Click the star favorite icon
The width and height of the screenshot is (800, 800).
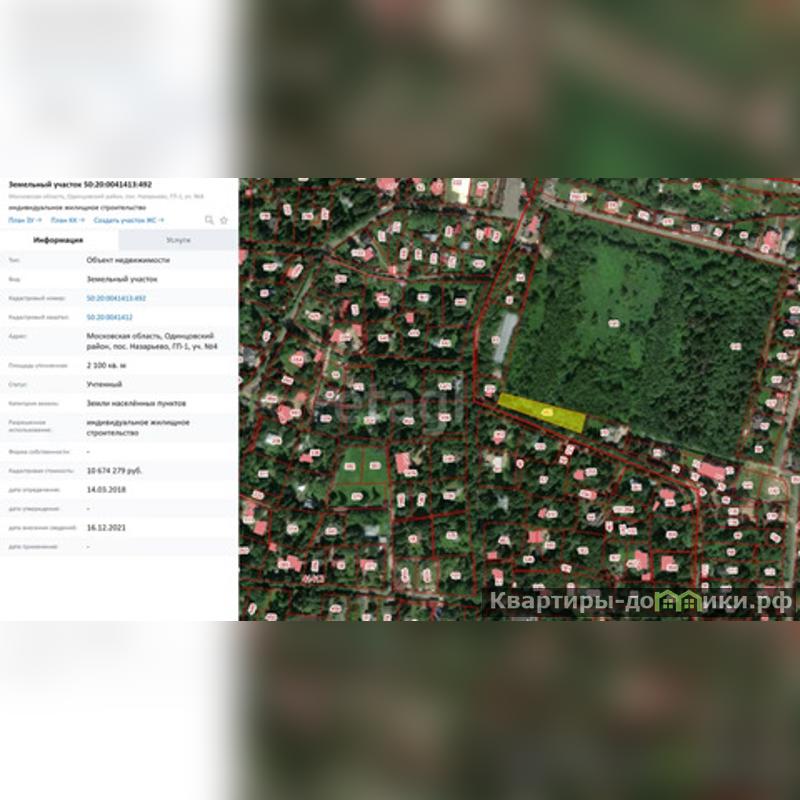(224, 220)
